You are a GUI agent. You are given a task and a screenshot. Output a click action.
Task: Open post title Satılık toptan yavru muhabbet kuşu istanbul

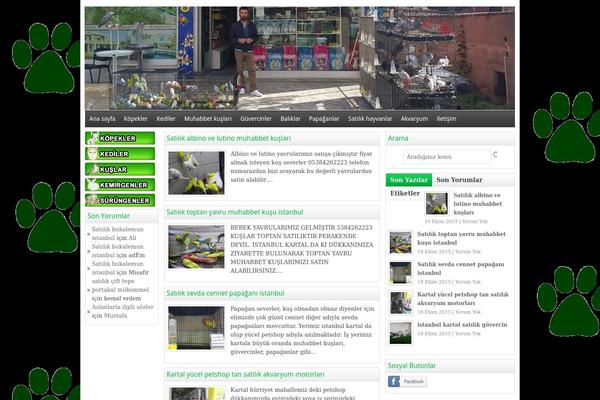coord(235,212)
